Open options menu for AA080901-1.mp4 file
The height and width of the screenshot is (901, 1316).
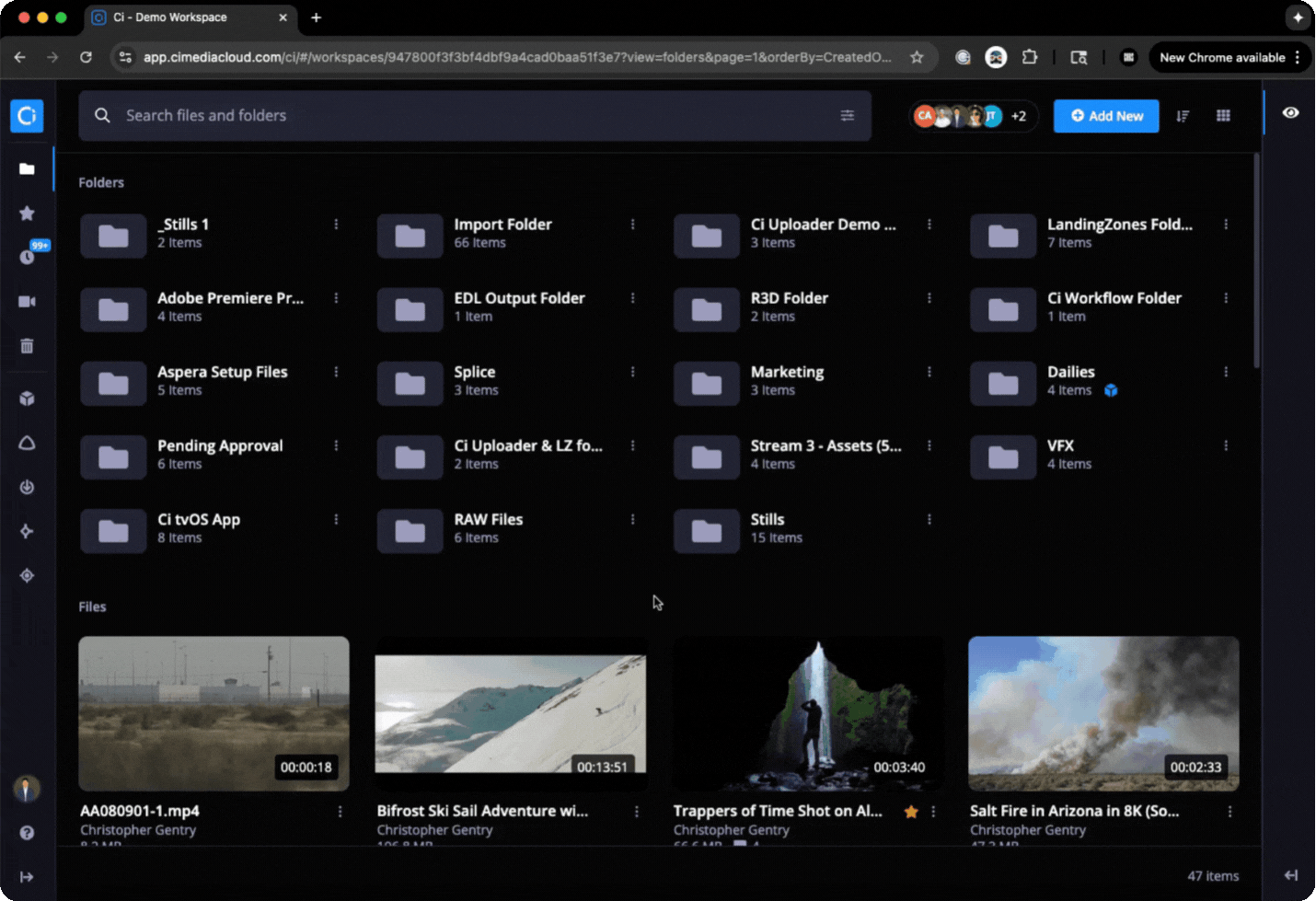pyautogui.click(x=340, y=812)
